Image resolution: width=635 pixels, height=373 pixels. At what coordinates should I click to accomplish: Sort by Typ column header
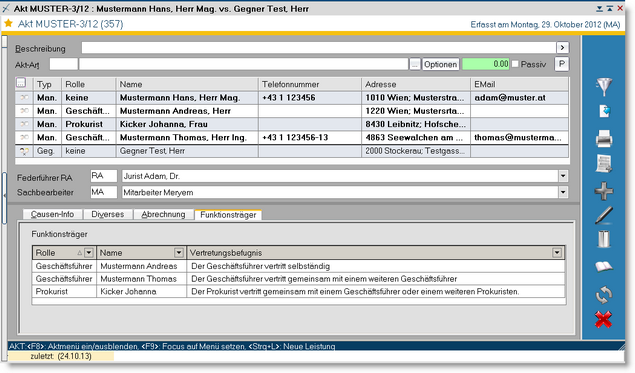[x=47, y=84]
